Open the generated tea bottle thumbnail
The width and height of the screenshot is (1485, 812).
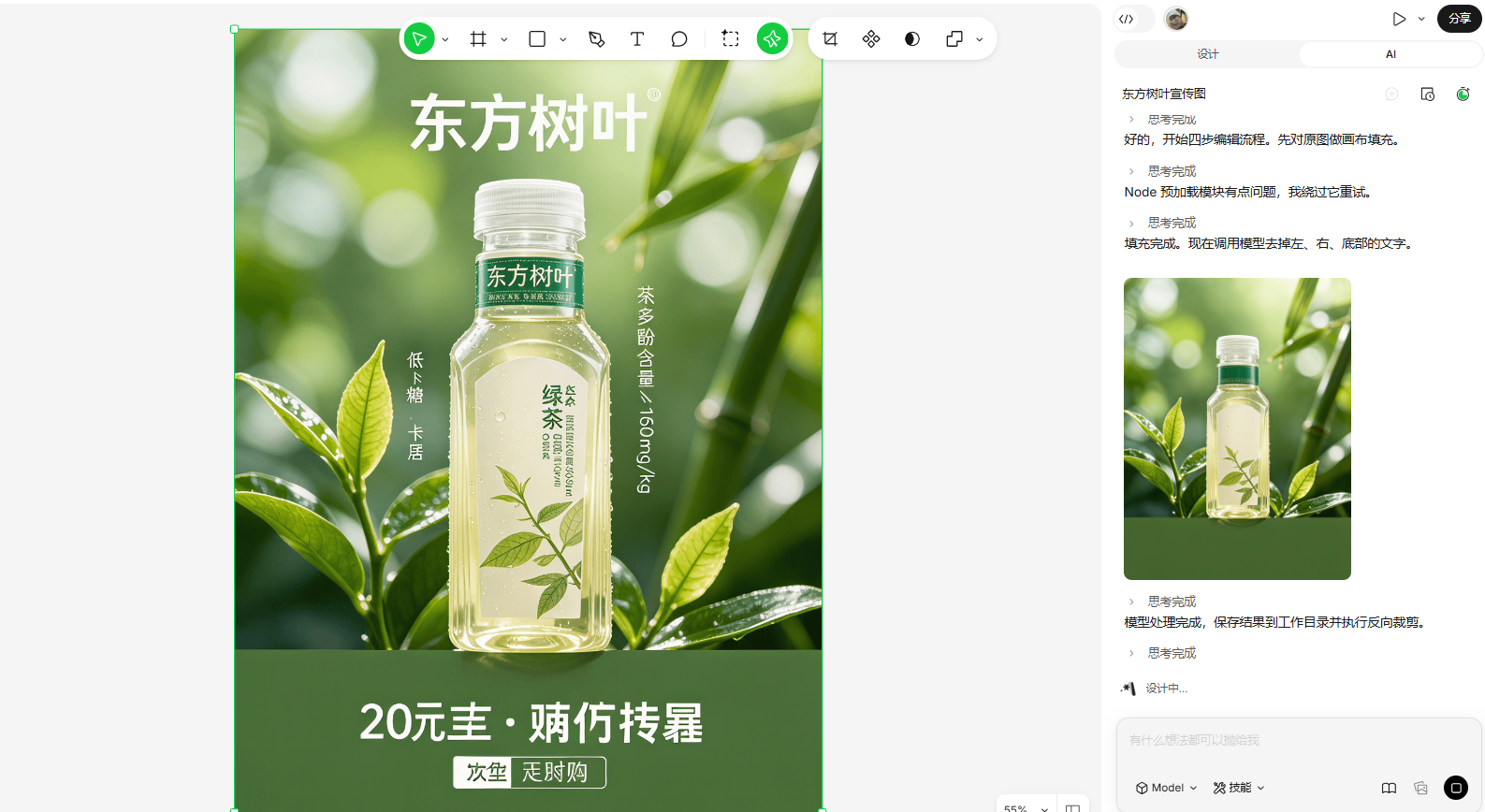tap(1237, 428)
